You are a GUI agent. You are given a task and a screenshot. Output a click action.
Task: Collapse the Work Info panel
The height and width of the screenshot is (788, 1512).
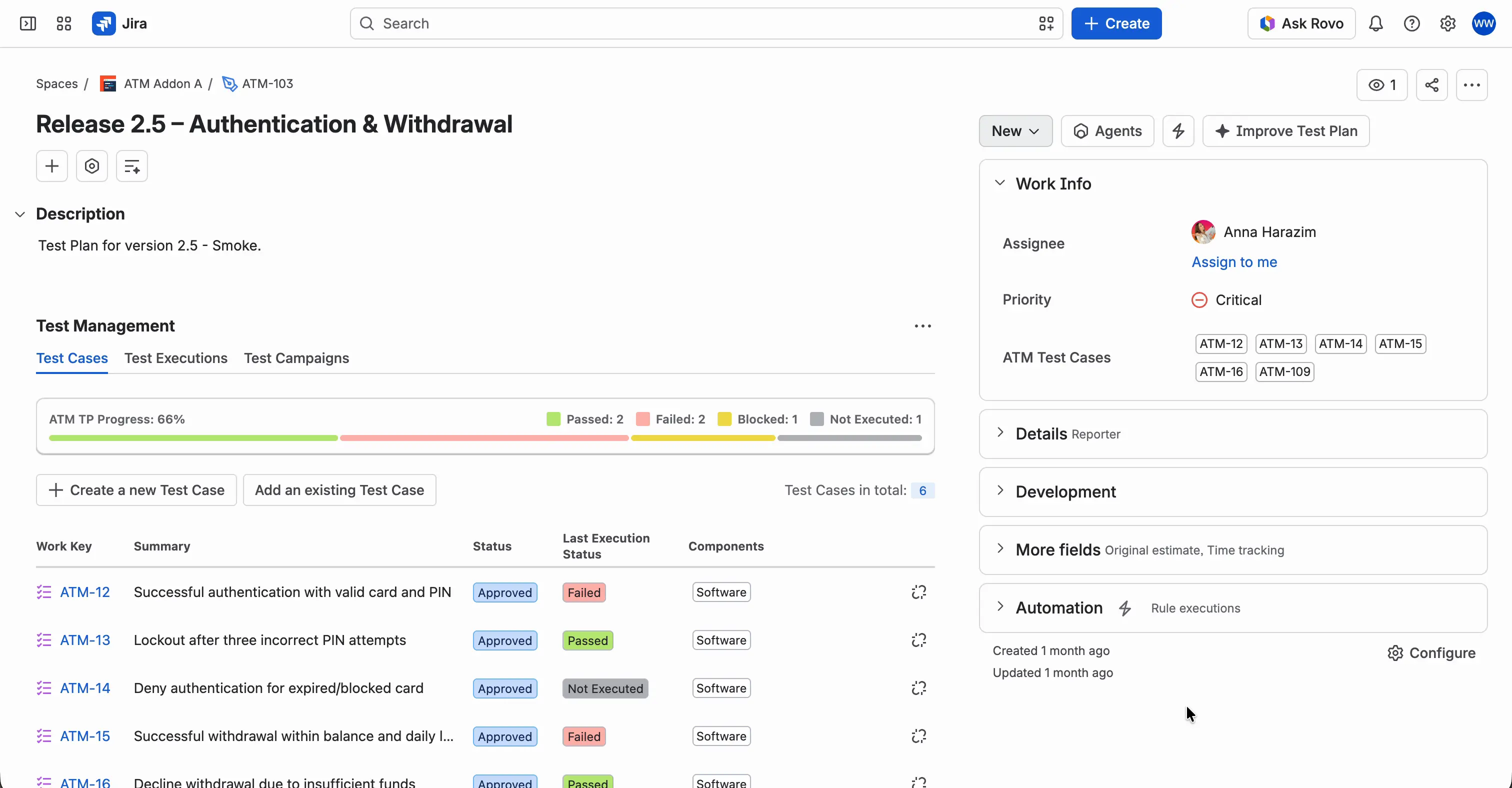pos(999,183)
